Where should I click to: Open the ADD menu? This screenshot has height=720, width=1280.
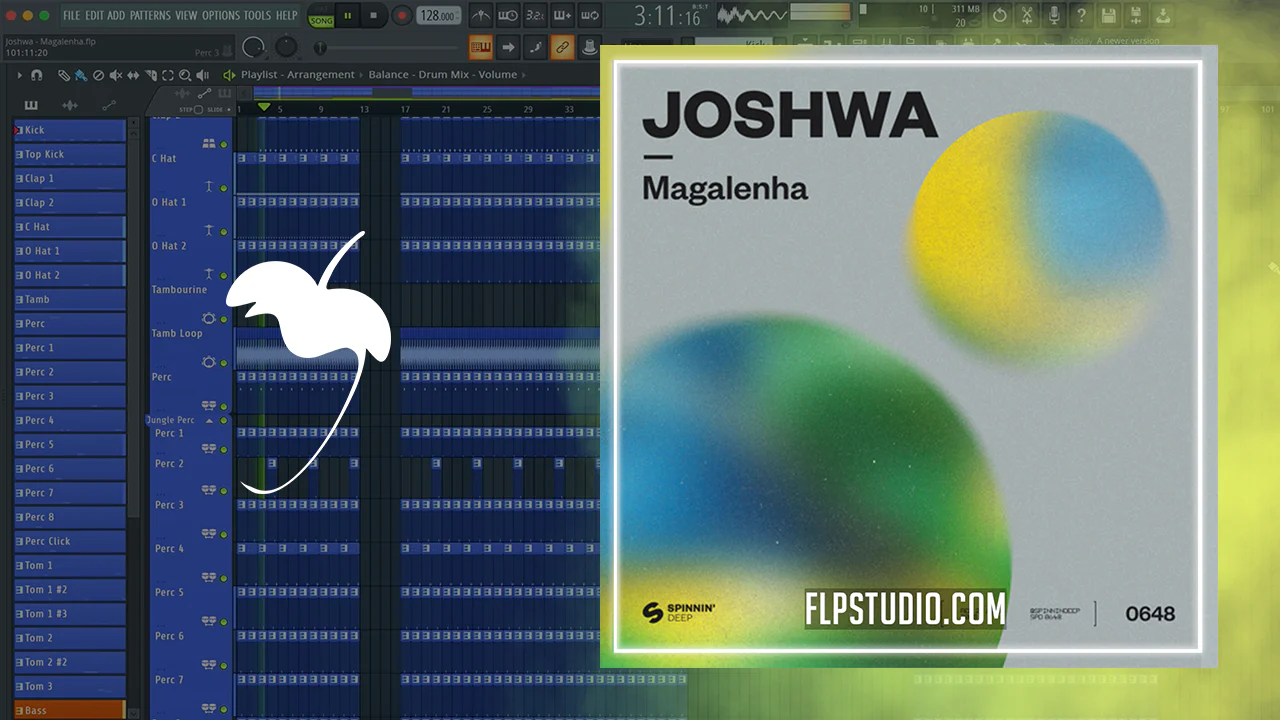coord(116,15)
